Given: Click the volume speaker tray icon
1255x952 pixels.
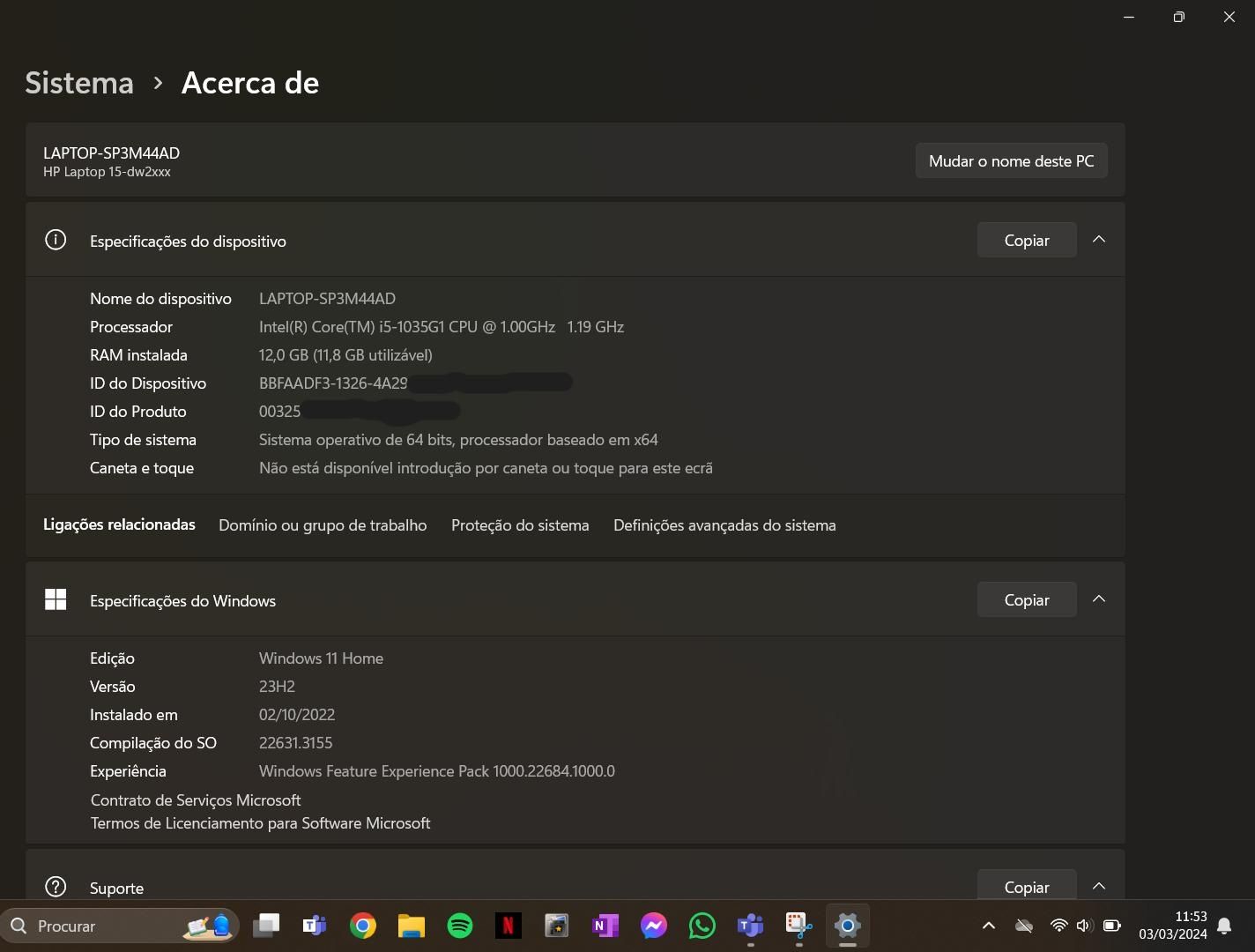Looking at the screenshot, I should tap(1084, 926).
